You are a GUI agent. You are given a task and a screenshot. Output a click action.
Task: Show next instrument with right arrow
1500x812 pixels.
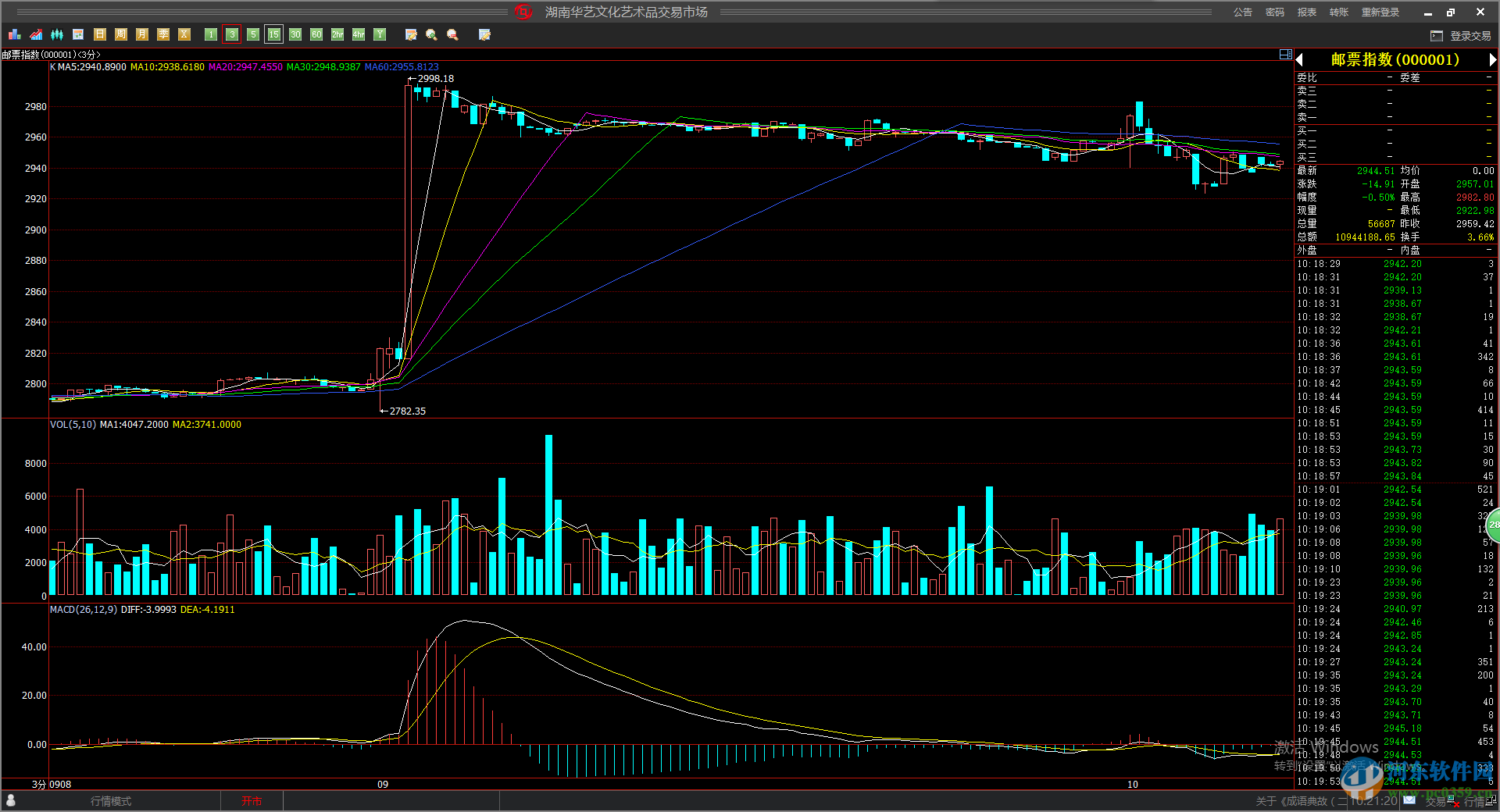[x=1492, y=60]
